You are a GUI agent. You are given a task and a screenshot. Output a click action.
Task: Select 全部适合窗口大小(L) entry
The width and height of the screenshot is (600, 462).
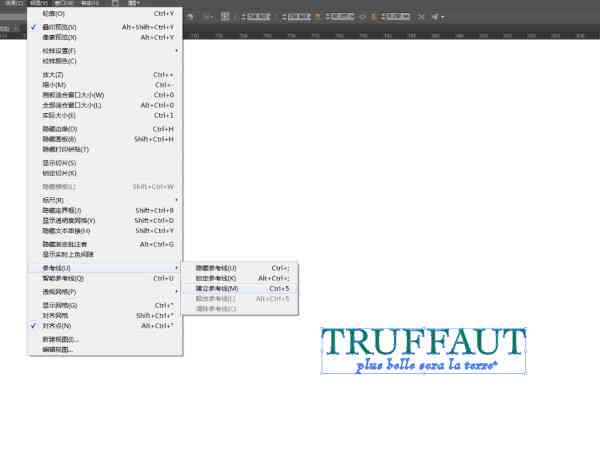click(105, 105)
